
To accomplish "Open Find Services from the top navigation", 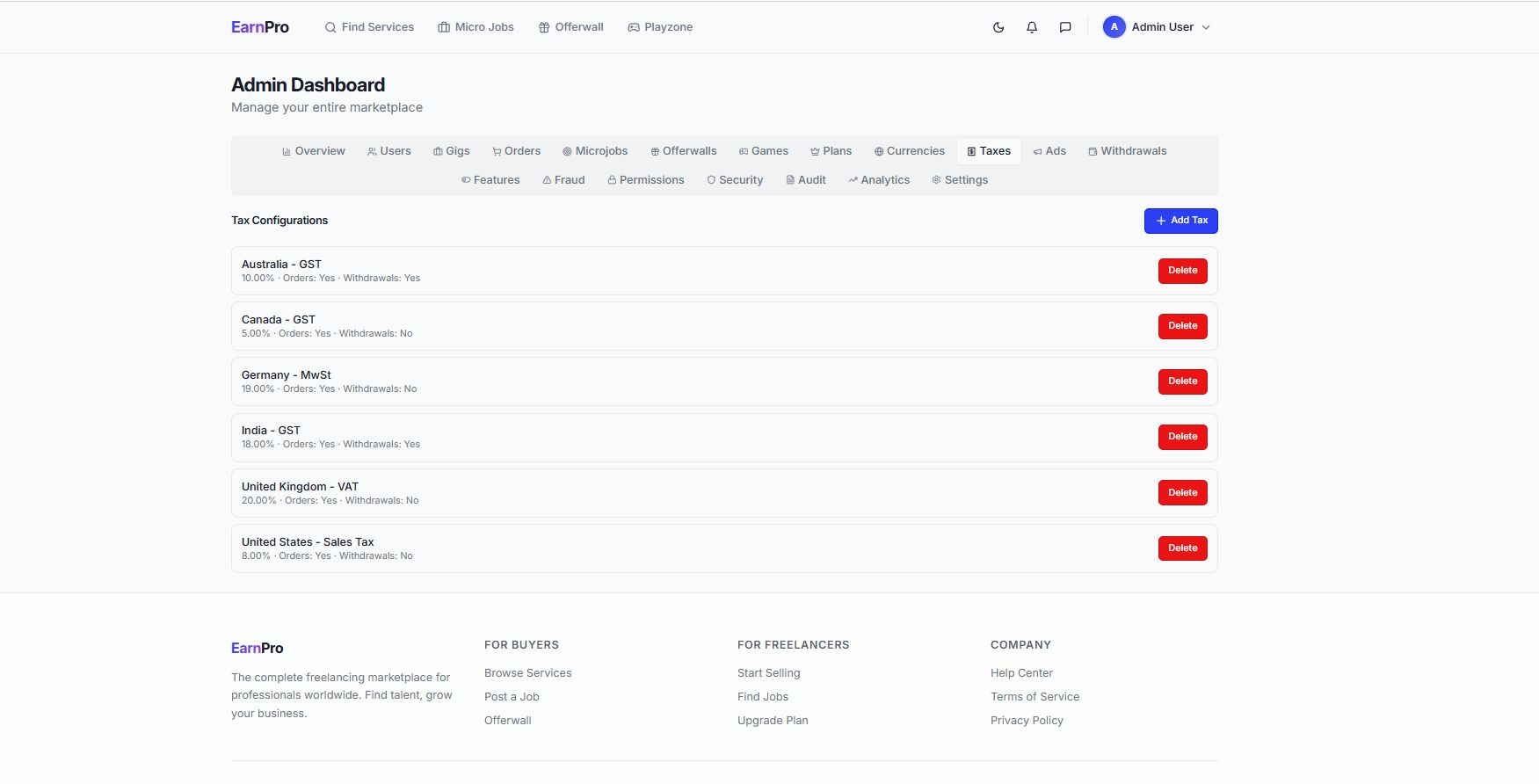I will [369, 27].
